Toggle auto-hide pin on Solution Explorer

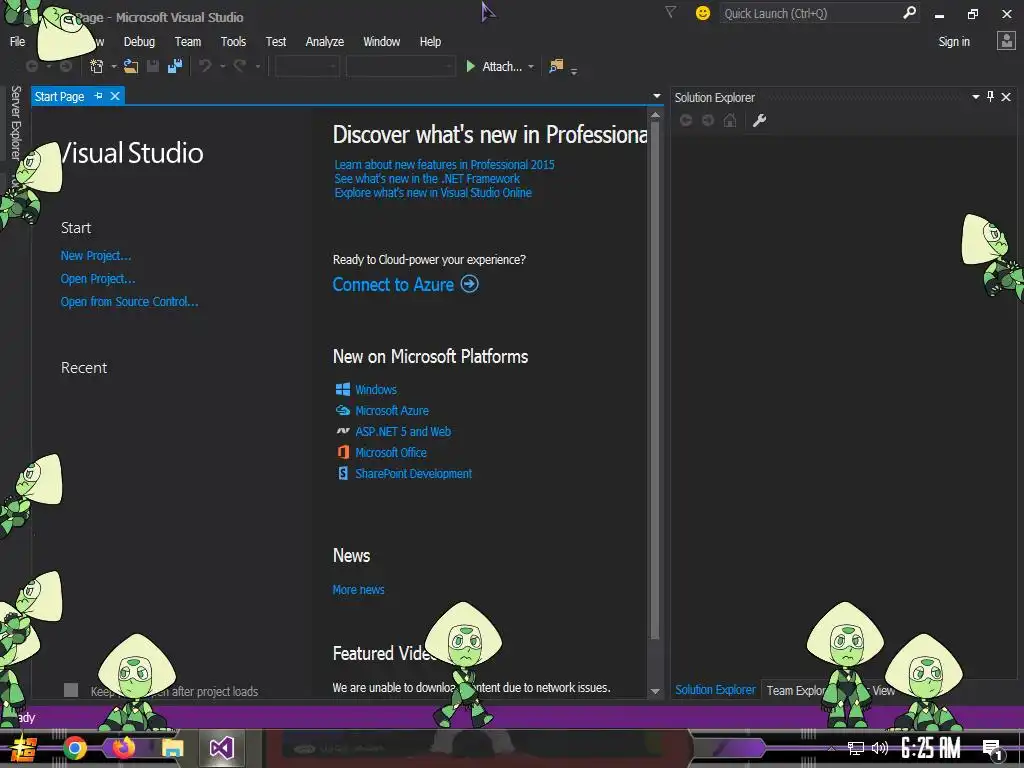[x=990, y=97]
